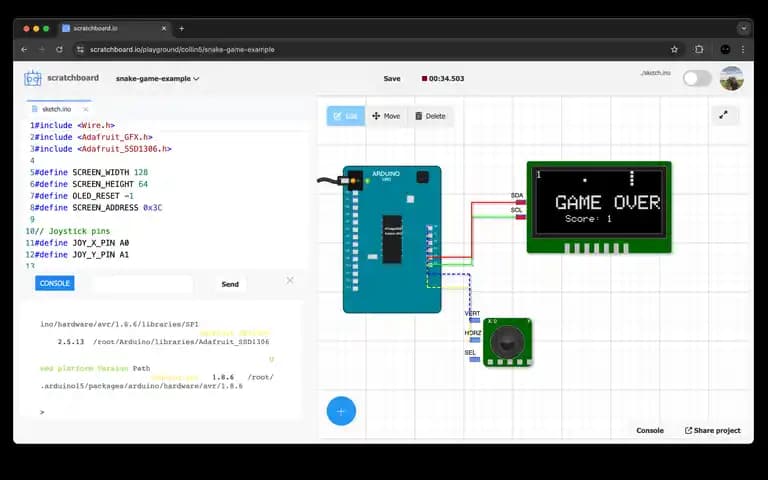Viewport: 768px width, 480px height.
Task: Click the line "#define SCREEN_ADDRESS 0x3C"
Action: (x=98, y=208)
